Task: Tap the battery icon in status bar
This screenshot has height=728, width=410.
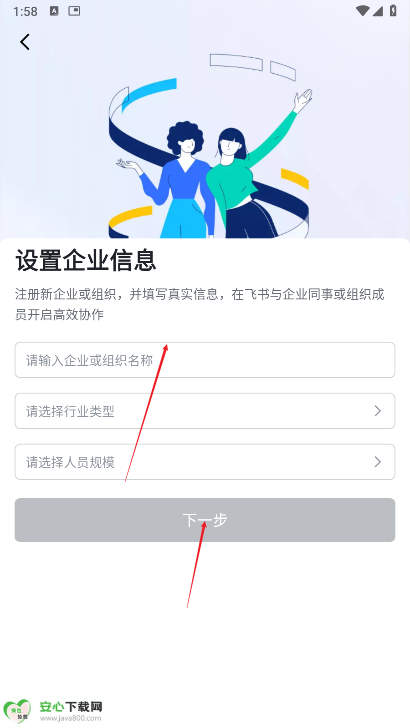Action: click(393, 11)
